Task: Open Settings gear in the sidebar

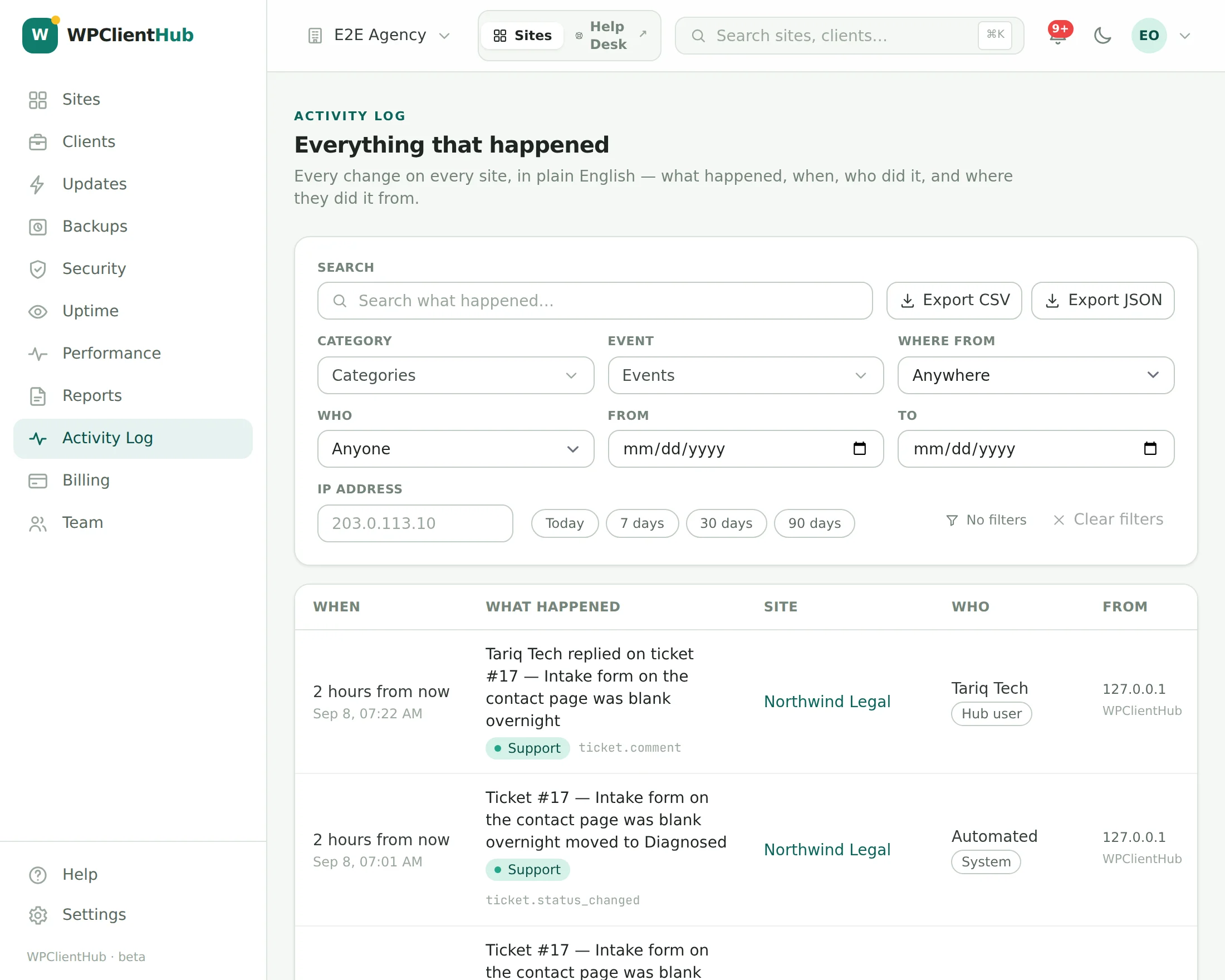Action: click(x=133, y=915)
